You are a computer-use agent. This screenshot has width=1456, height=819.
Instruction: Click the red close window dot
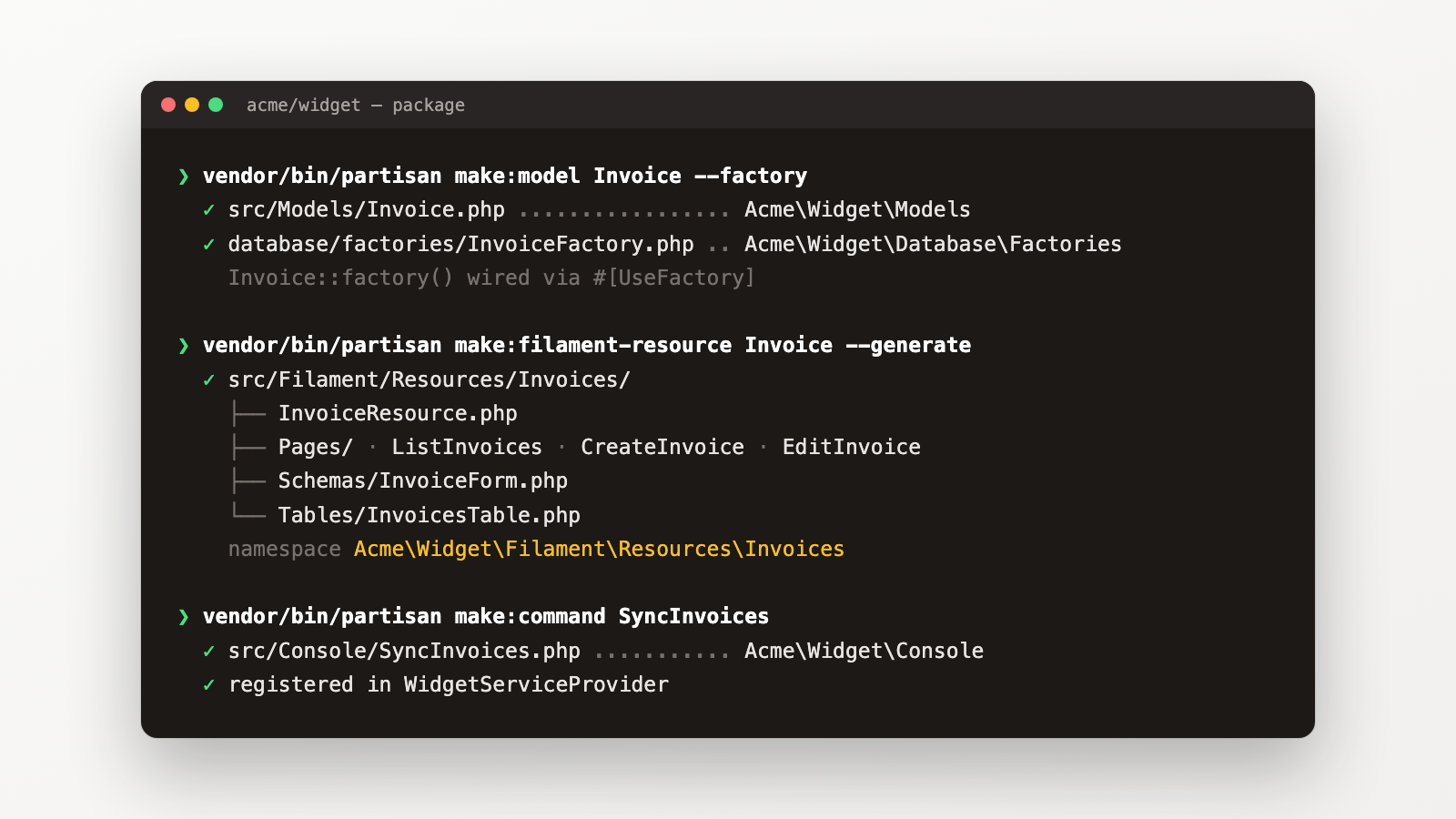(x=168, y=105)
